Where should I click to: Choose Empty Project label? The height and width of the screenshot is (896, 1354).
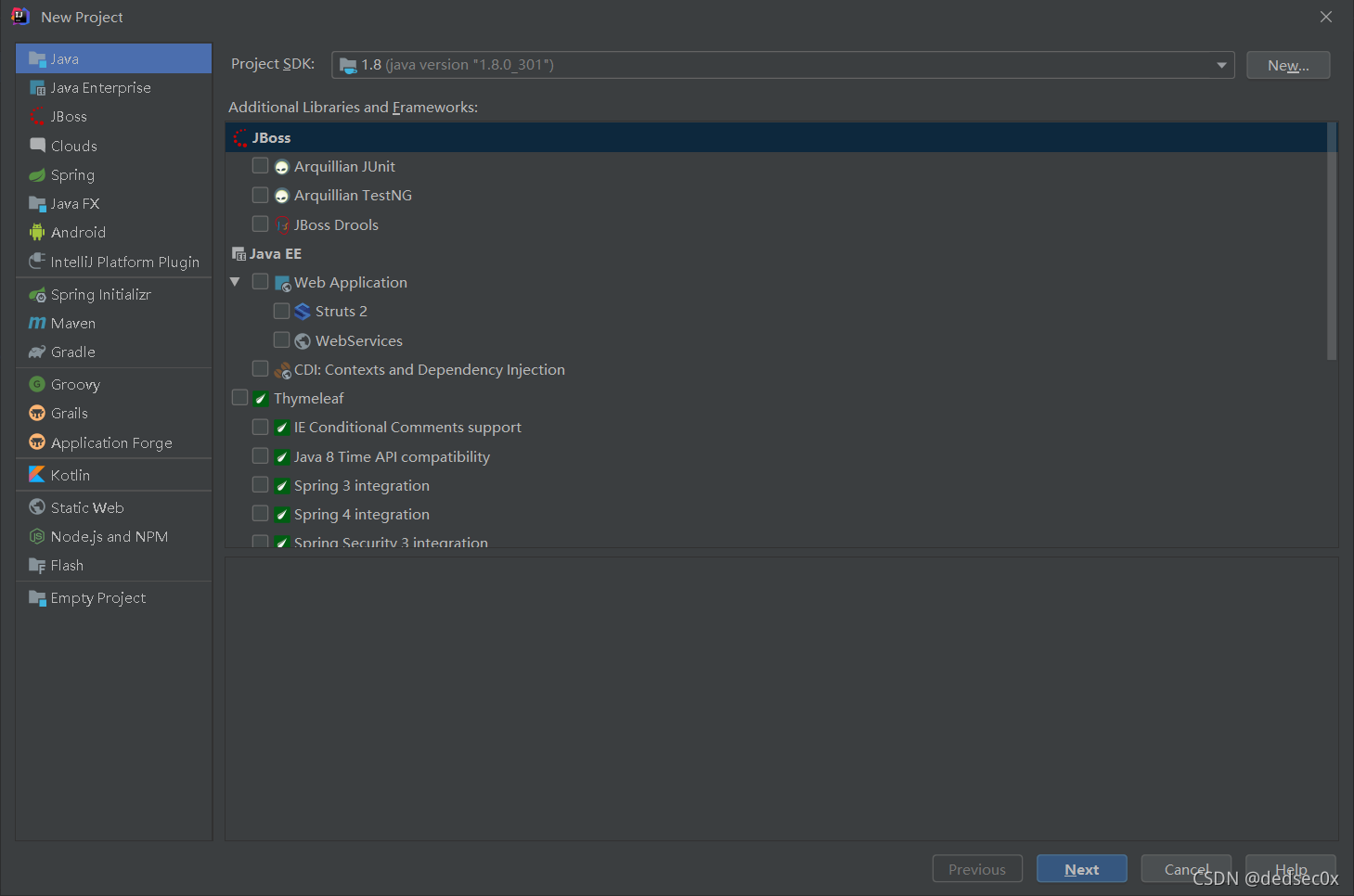[98, 598]
